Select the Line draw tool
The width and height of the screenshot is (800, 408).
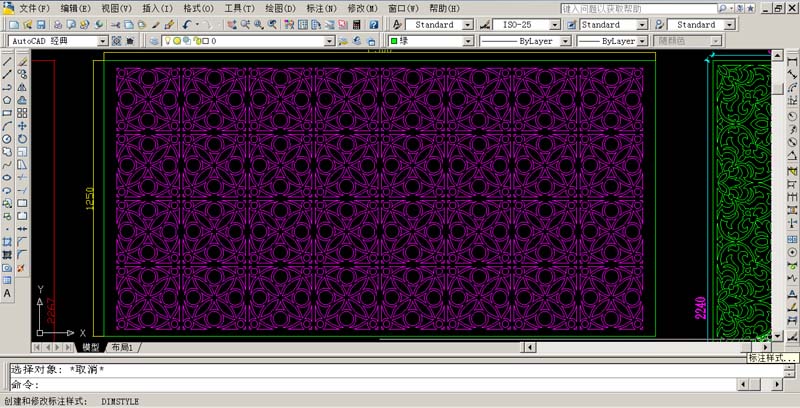7,61
